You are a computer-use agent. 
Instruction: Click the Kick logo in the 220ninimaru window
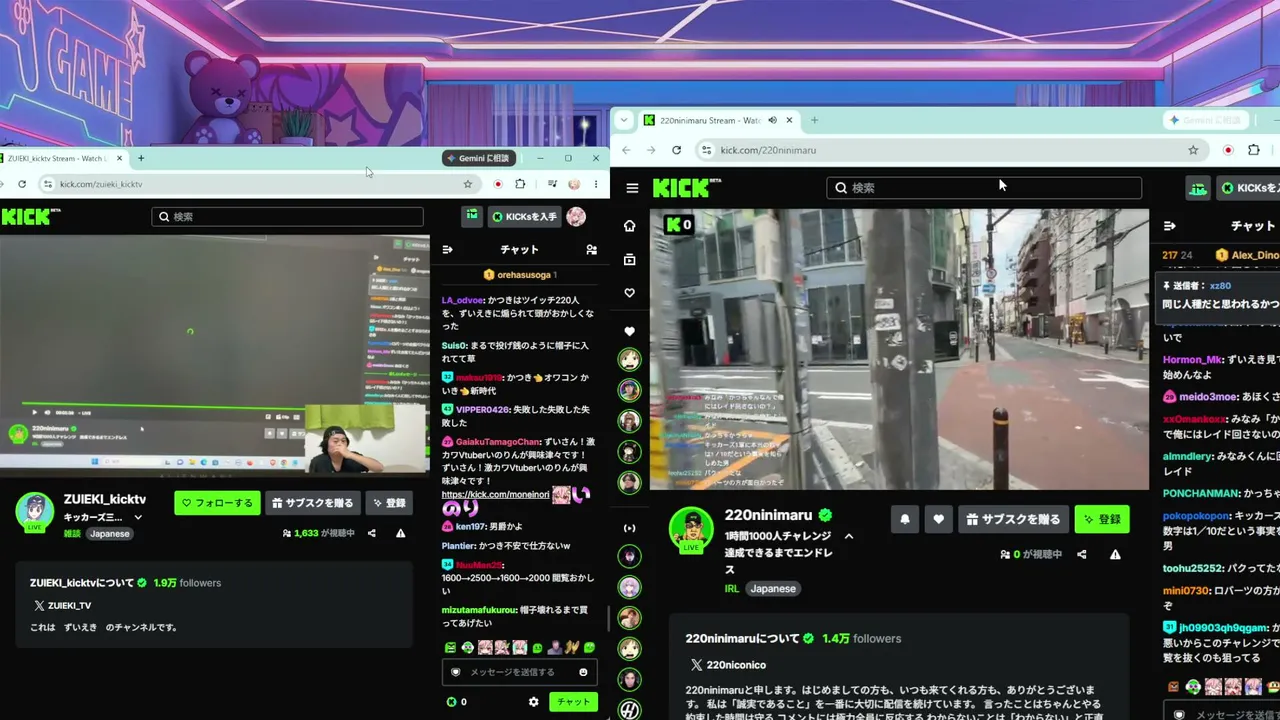point(686,188)
